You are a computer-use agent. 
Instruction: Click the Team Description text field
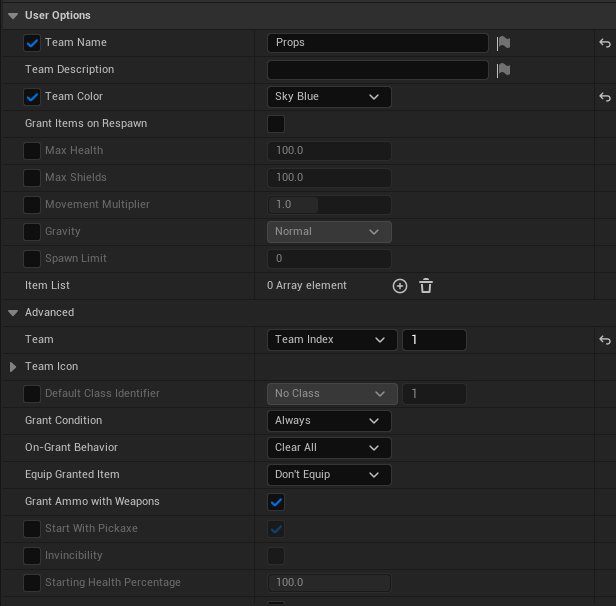(x=378, y=70)
